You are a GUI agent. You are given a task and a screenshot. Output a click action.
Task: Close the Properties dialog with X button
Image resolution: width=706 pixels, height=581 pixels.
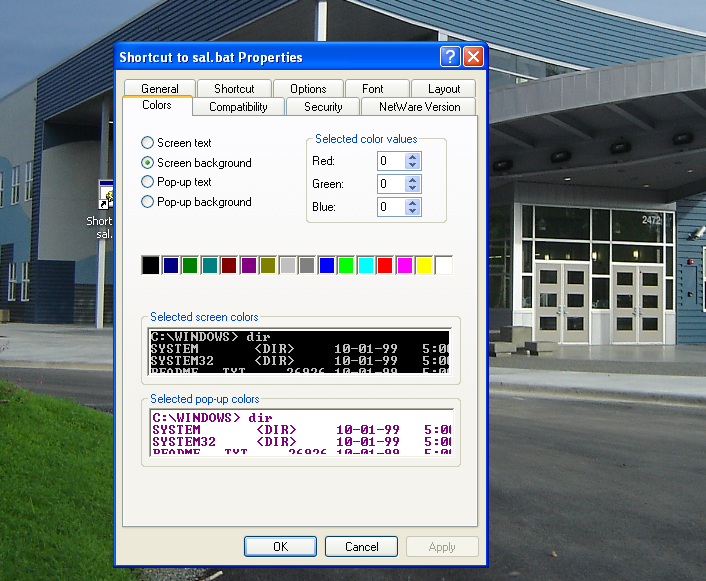(x=473, y=57)
